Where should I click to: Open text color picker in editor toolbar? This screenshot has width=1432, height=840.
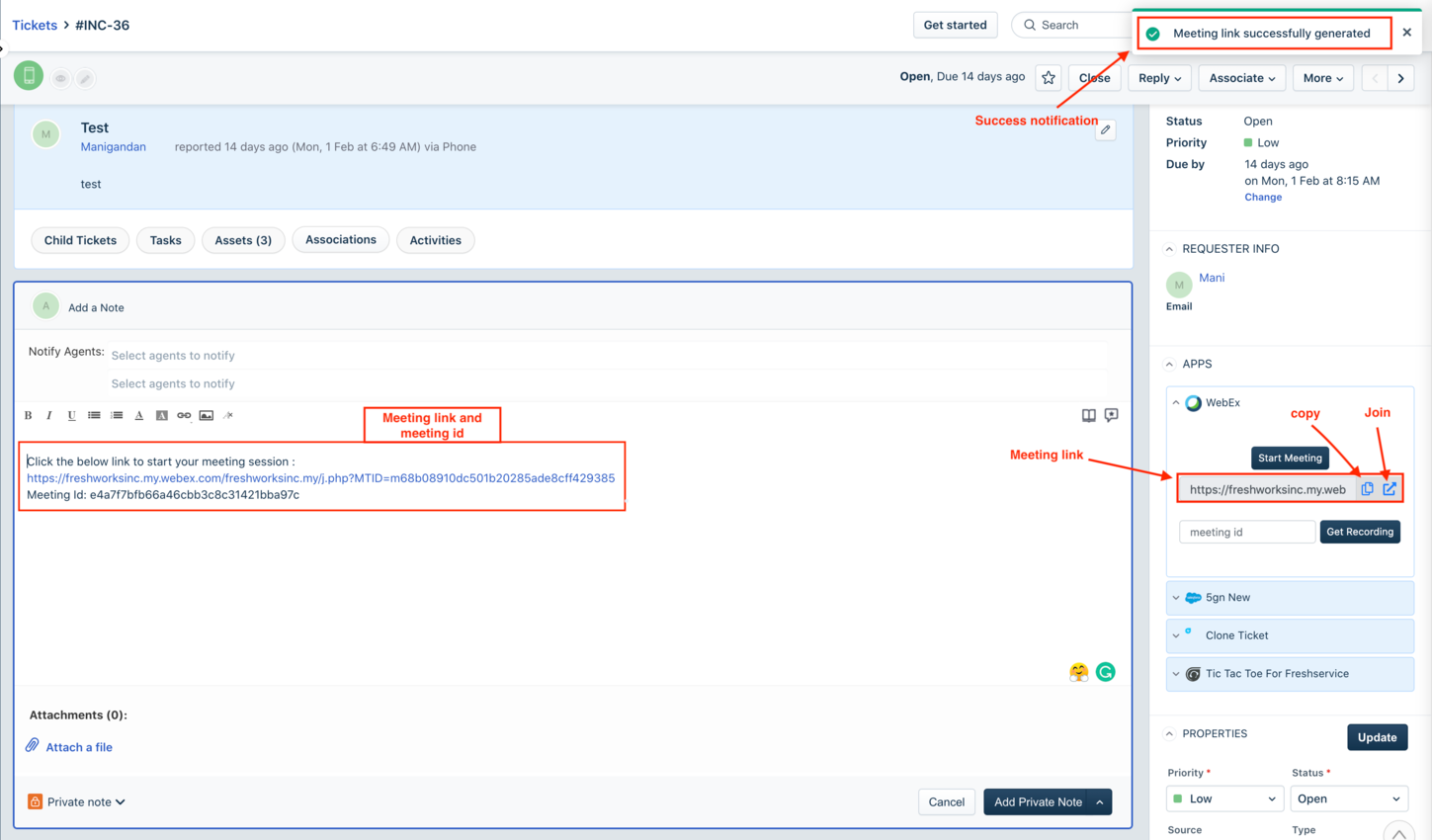(139, 415)
